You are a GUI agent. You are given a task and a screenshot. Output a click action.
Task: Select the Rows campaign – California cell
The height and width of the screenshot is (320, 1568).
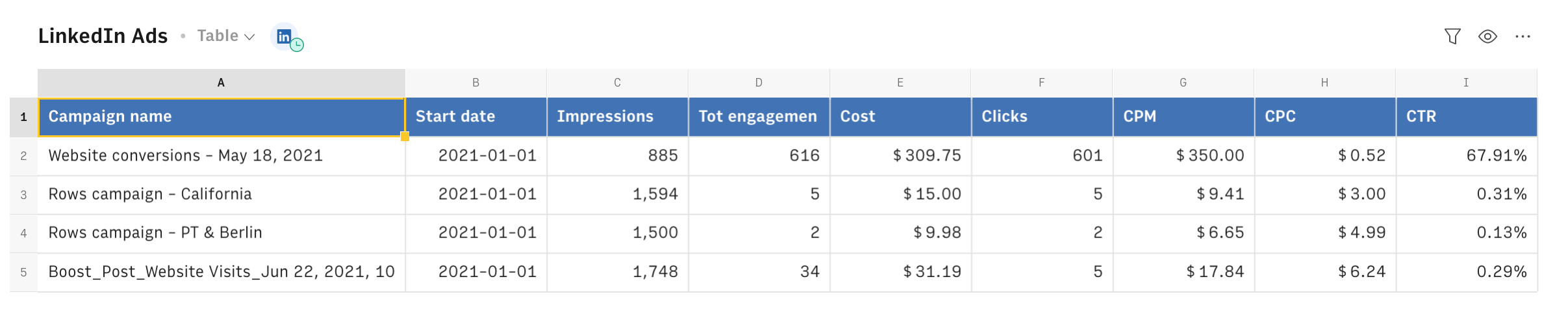point(221,194)
